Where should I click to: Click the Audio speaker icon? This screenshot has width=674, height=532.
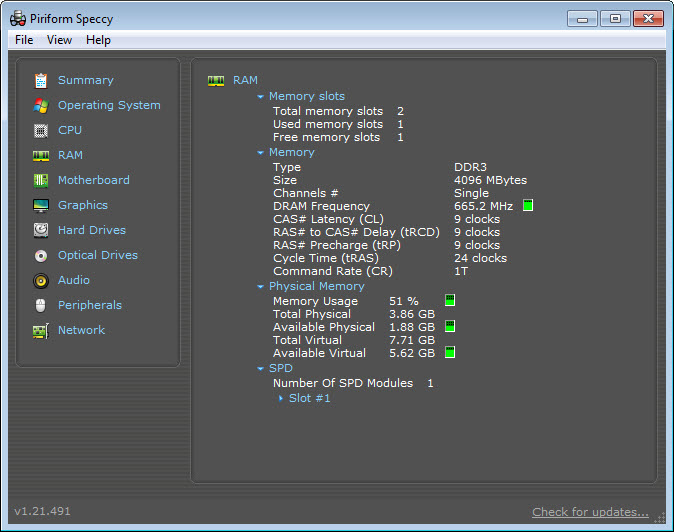pos(41,281)
